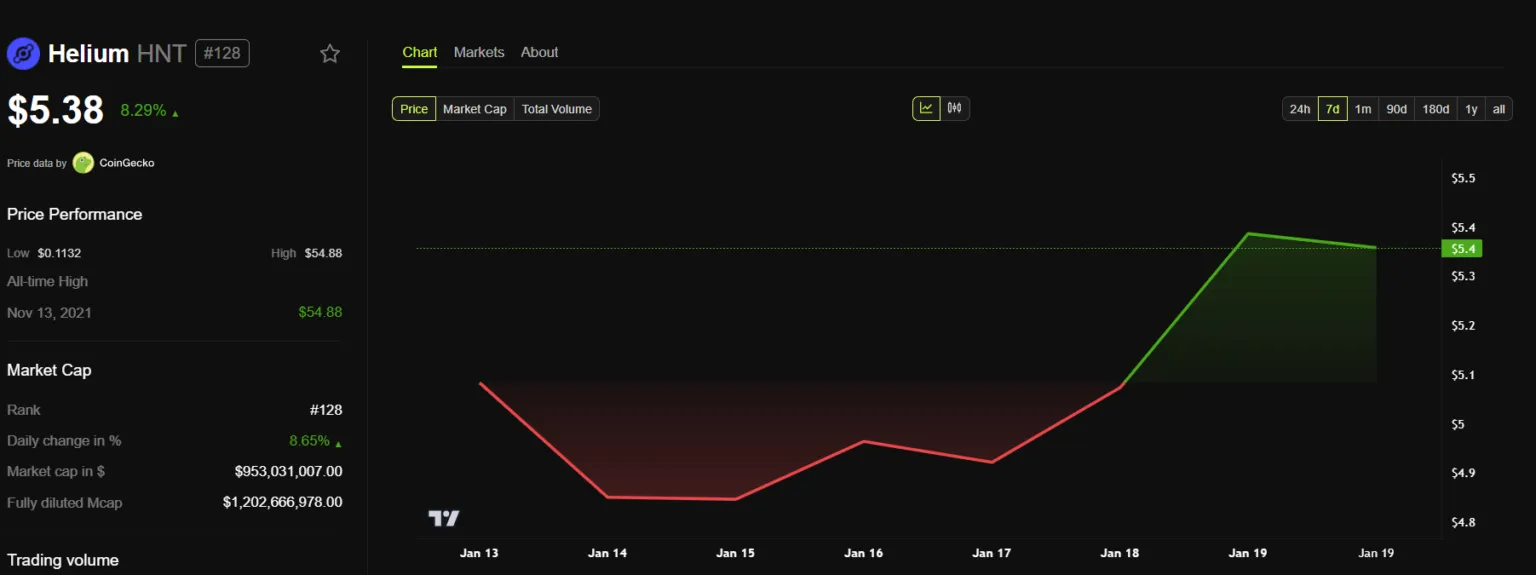This screenshot has height=575, width=1536.
Task: Click the Helium coin logo icon
Action: pyautogui.click(x=23, y=53)
